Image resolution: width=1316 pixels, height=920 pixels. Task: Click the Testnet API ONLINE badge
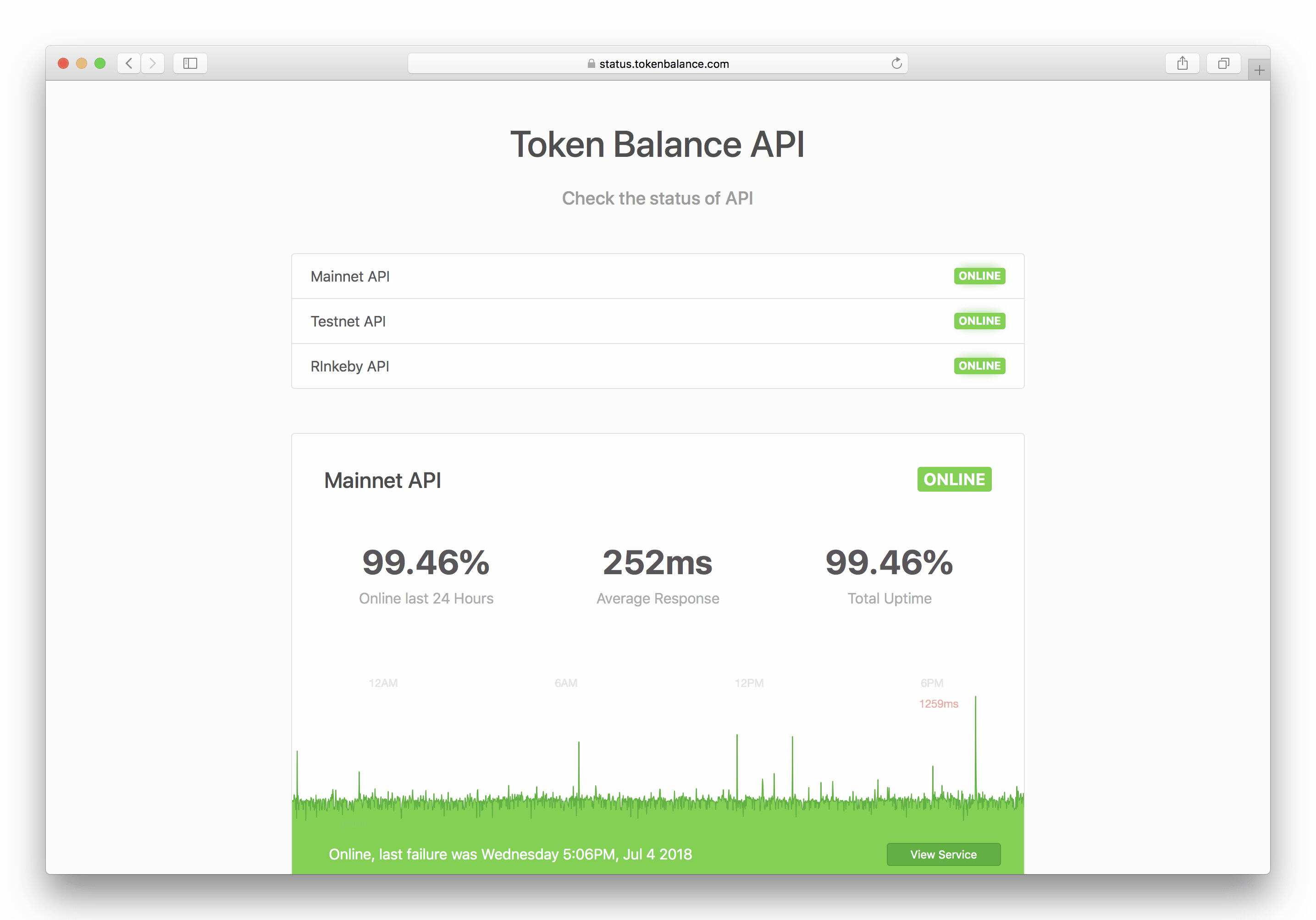point(979,321)
